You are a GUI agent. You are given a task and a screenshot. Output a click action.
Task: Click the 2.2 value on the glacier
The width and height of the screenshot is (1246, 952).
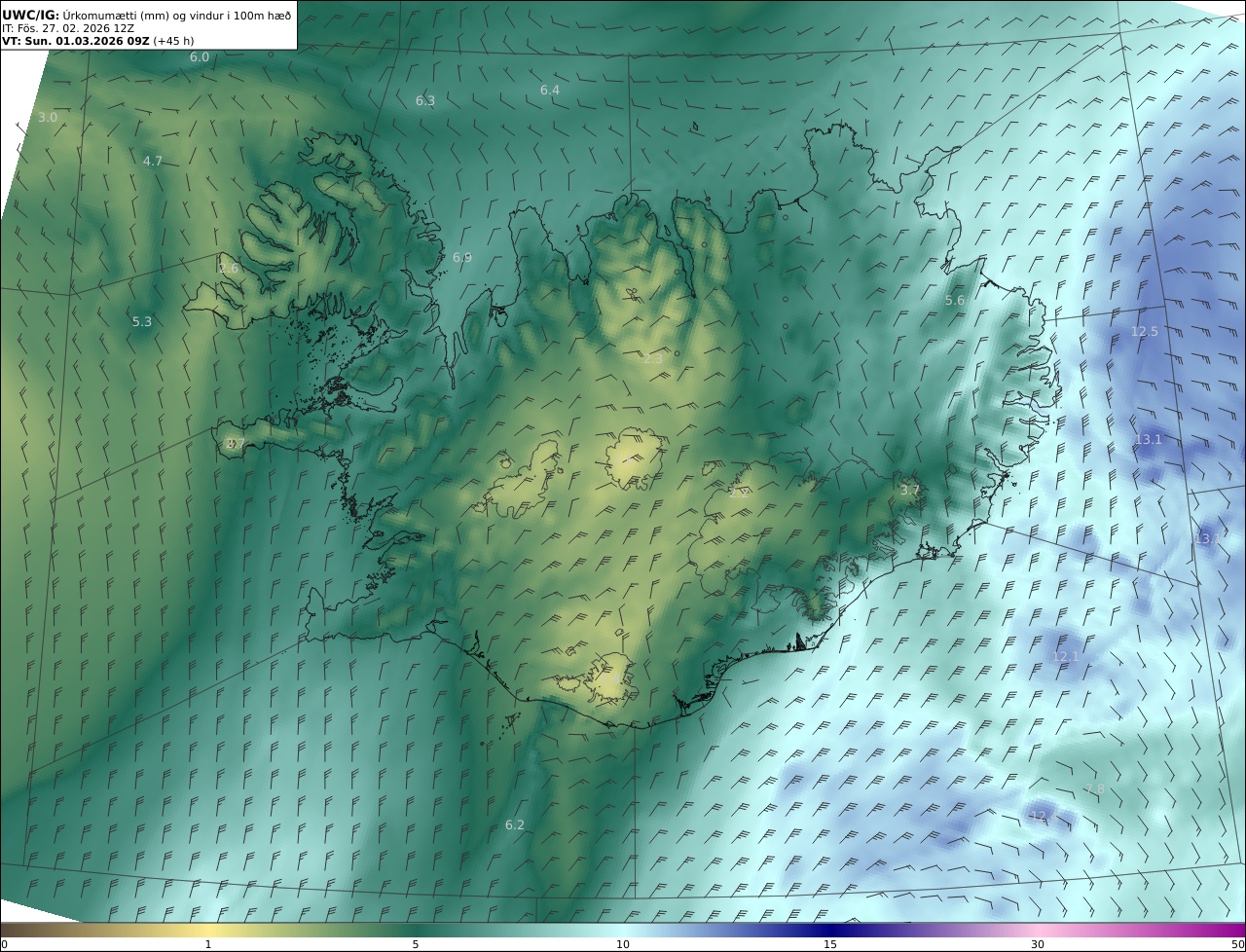pos(739,493)
